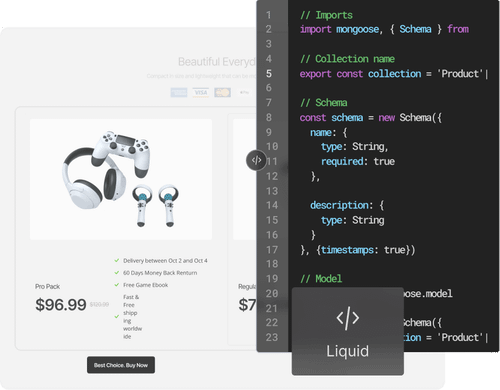Click the Pro Pack label

tap(47, 286)
